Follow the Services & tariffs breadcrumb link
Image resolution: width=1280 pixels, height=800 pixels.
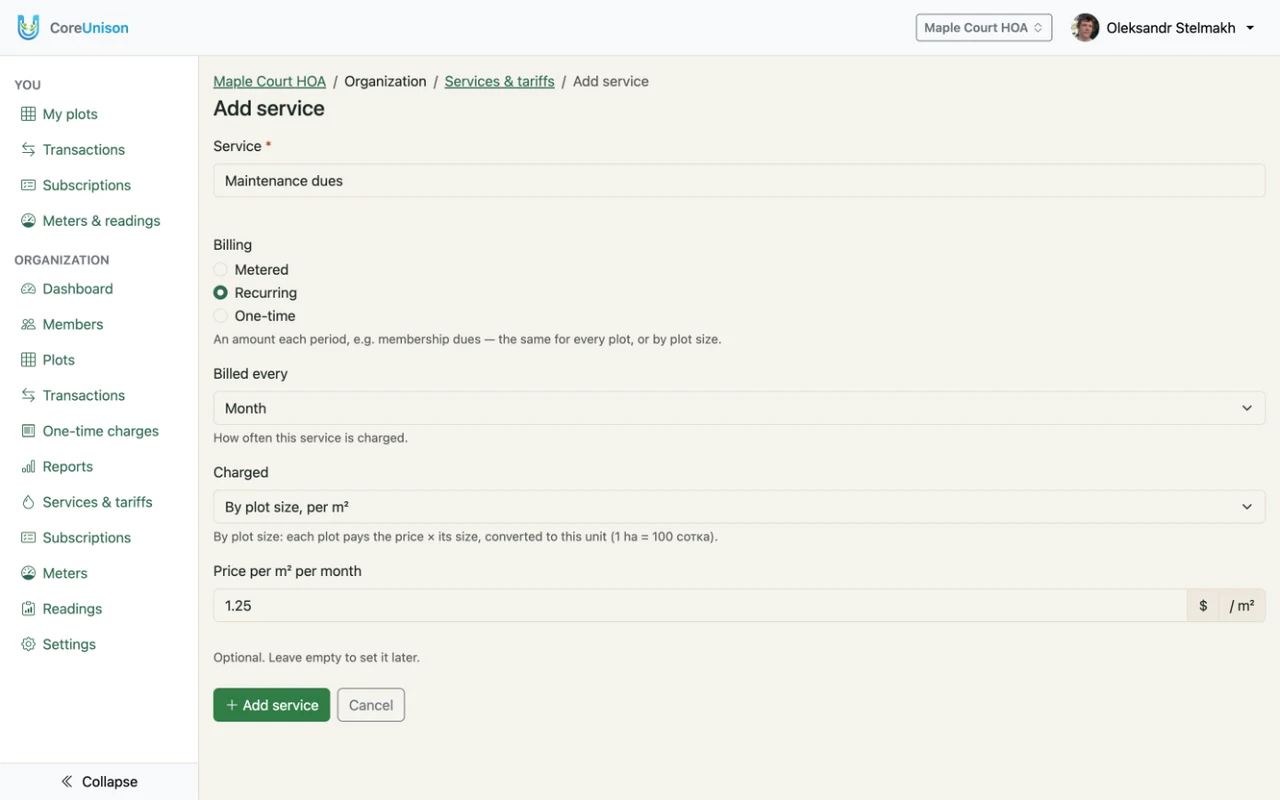(499, 81)
